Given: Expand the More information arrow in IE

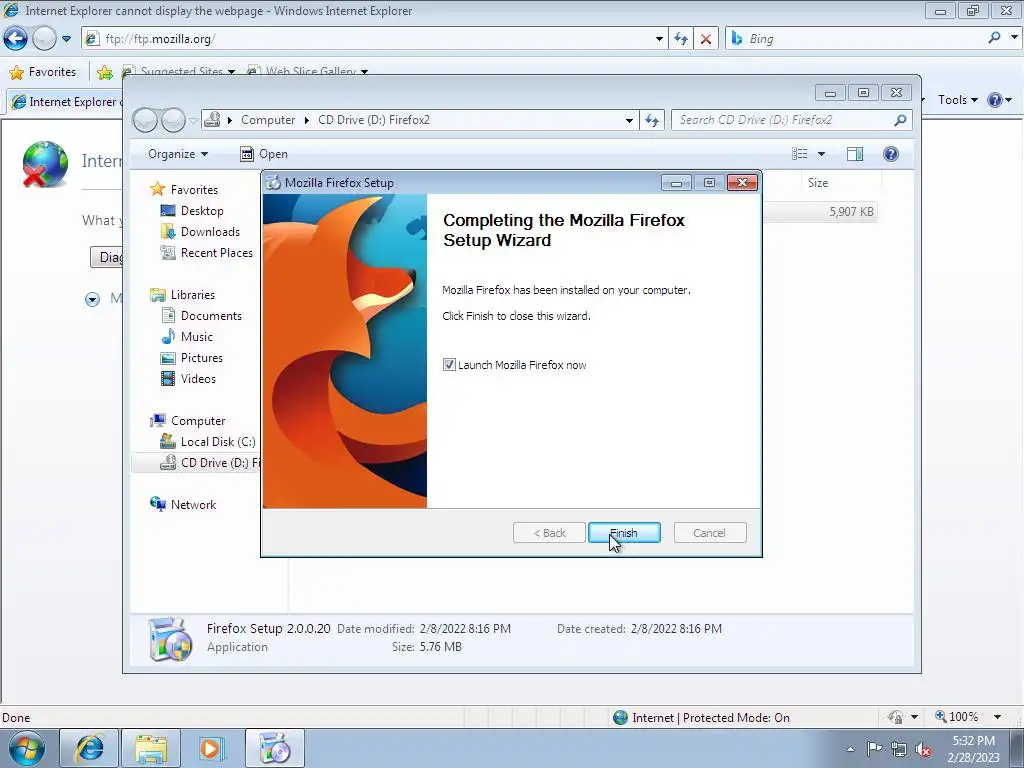Looking at the screenshot, I should pyautogui.click(x=92, y=300).
